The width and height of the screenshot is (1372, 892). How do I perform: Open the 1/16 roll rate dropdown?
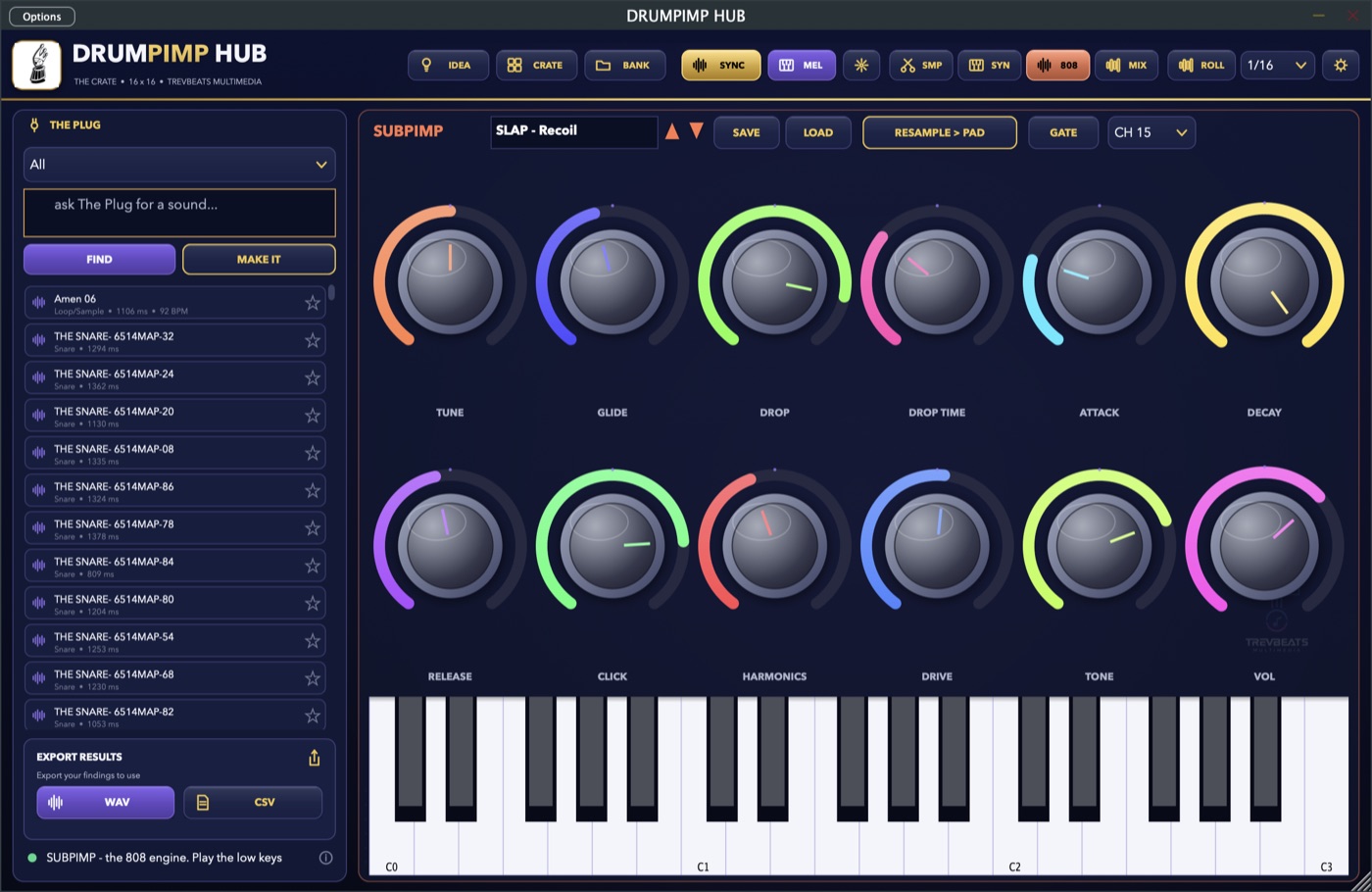1277,66
